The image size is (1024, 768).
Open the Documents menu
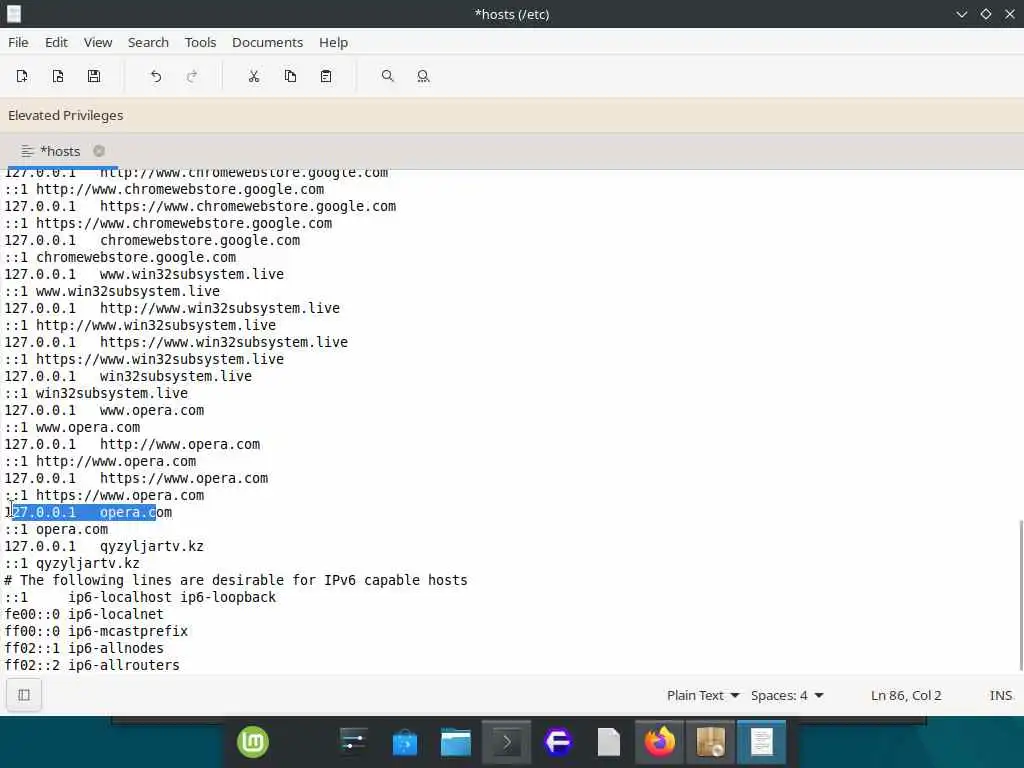click(x=267, y=42)
